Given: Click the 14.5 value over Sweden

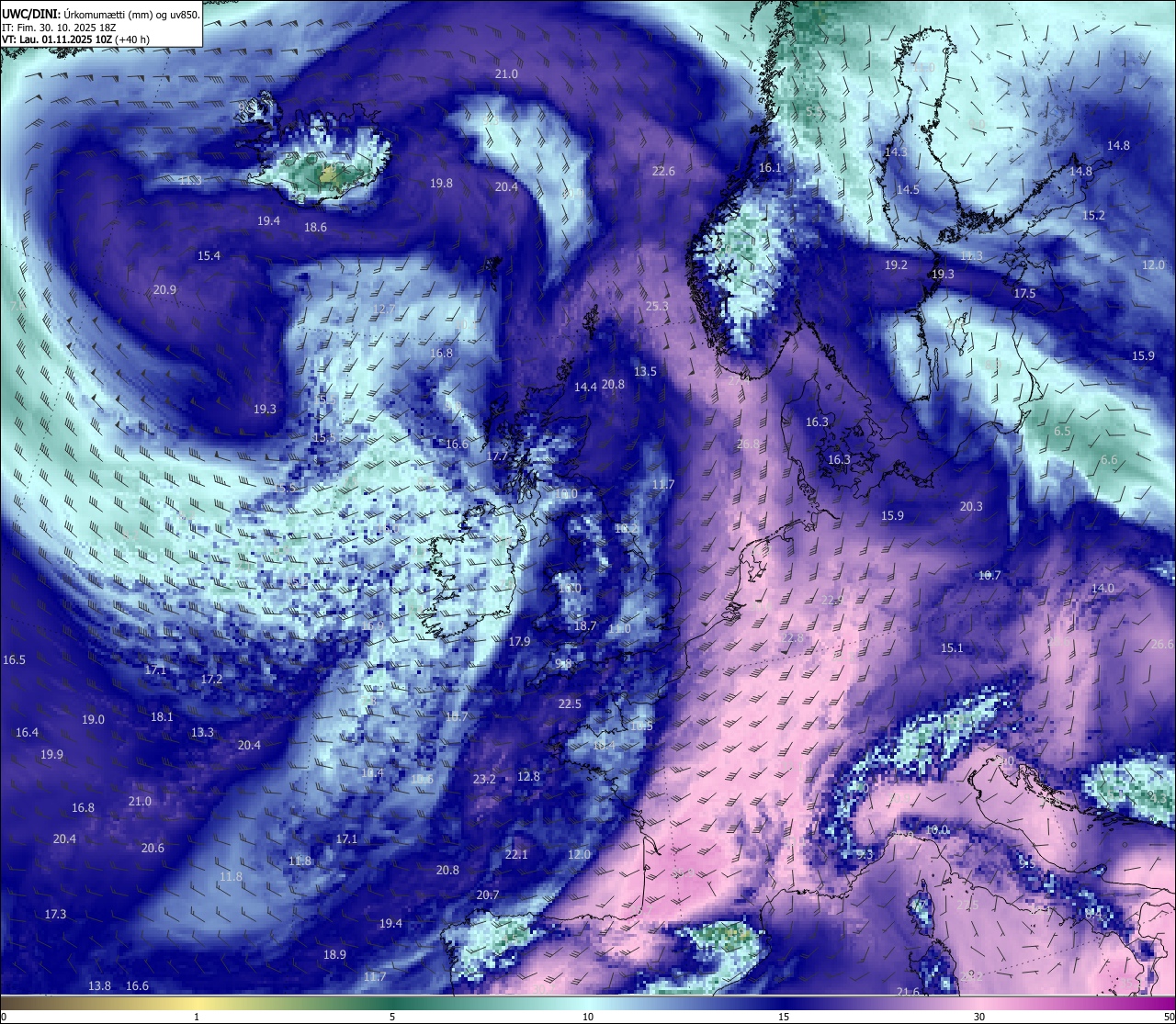Looking at the screenshot, I should [908, 189].
